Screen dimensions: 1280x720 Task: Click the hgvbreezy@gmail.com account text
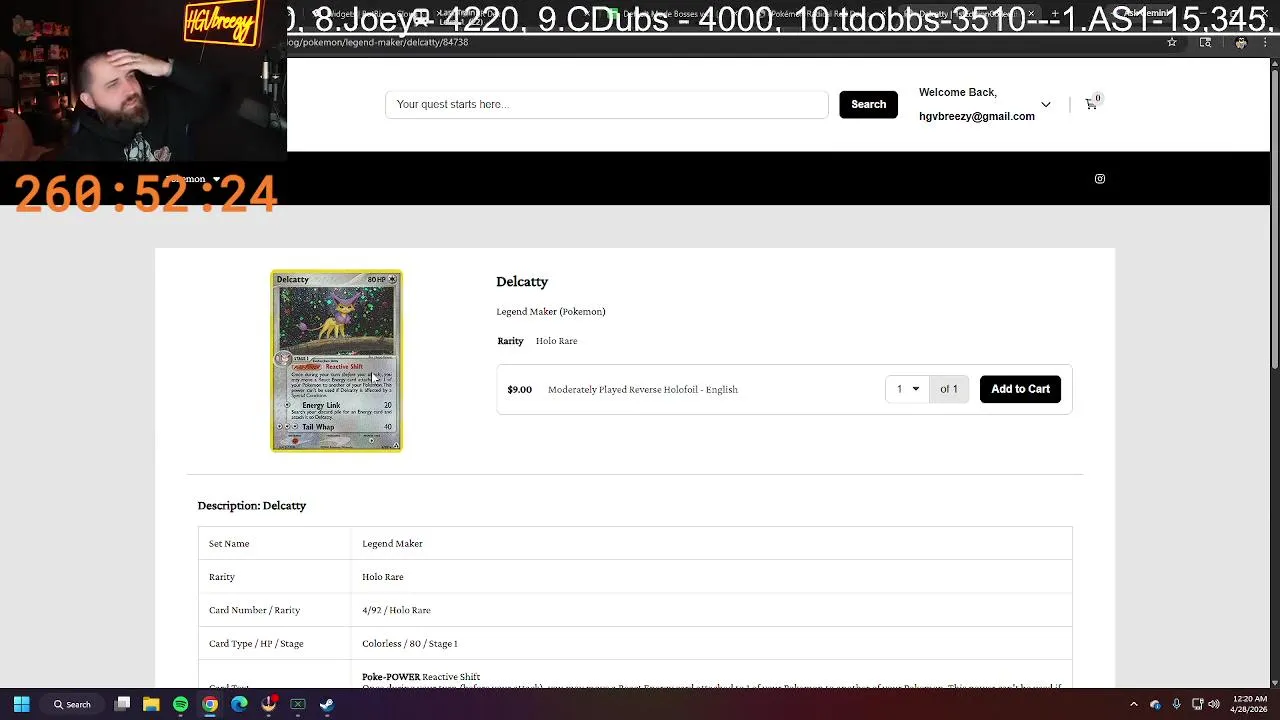[977, 116]
